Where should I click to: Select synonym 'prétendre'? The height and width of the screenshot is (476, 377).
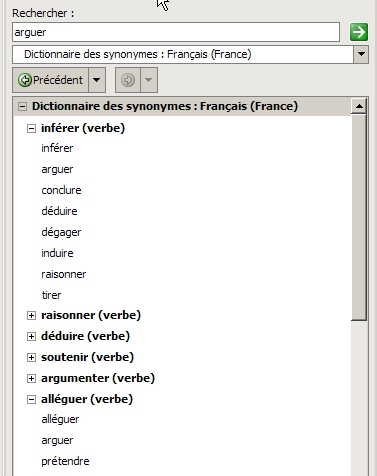coord(65,461)
